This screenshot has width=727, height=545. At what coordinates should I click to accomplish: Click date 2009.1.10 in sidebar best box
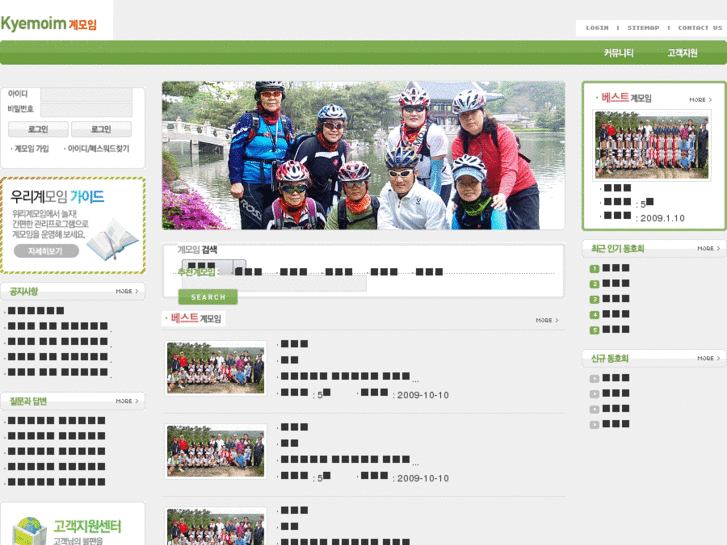click(x=662, y=218)
